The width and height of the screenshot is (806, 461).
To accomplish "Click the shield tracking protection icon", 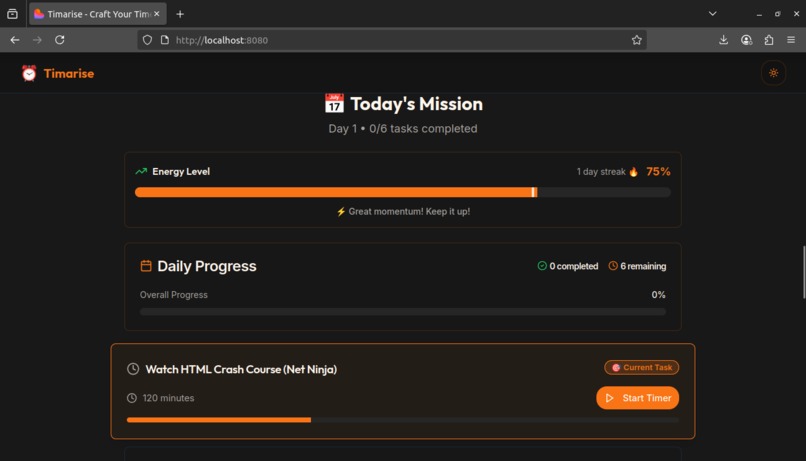I will [148, 40].
